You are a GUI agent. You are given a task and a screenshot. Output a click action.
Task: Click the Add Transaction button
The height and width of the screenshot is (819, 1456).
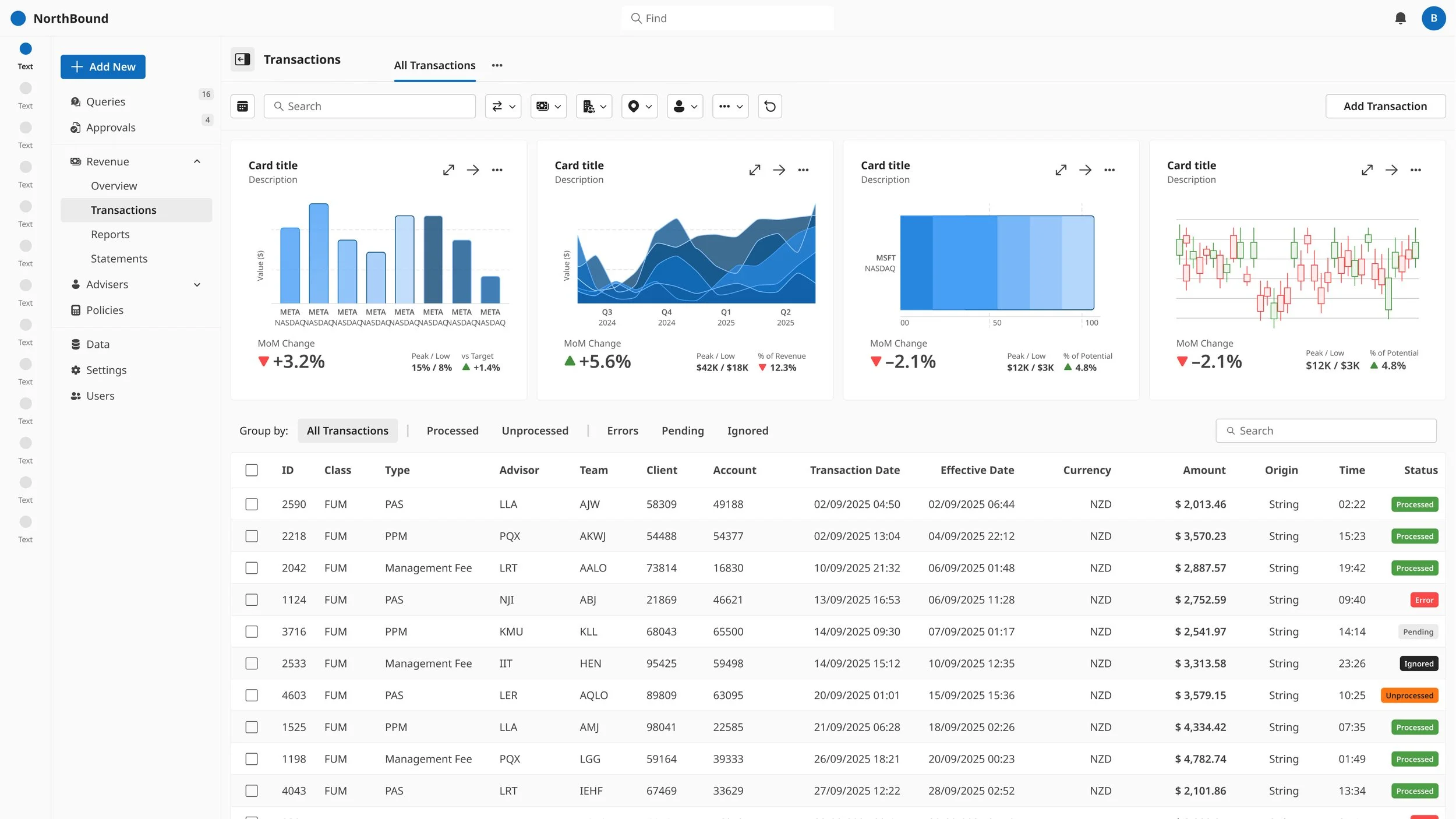coord(1385,106)
